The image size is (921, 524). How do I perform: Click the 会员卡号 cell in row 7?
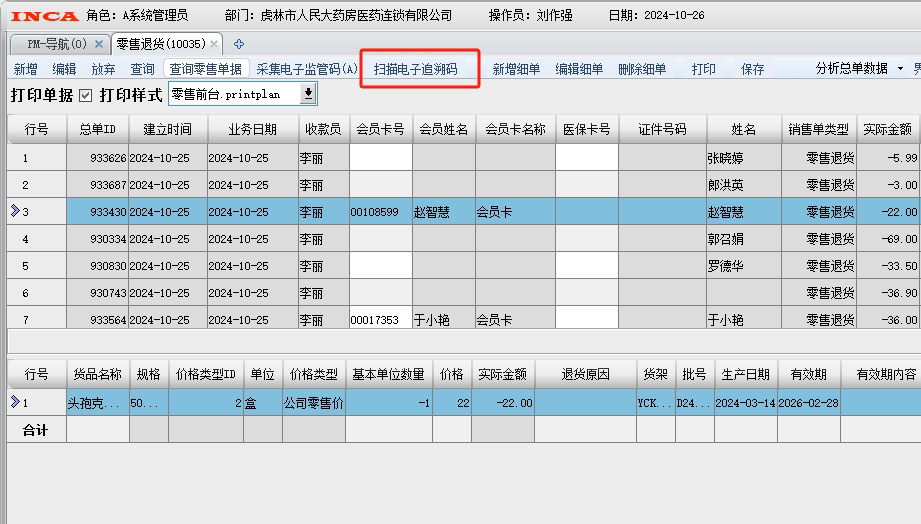(x=380, y=320)
